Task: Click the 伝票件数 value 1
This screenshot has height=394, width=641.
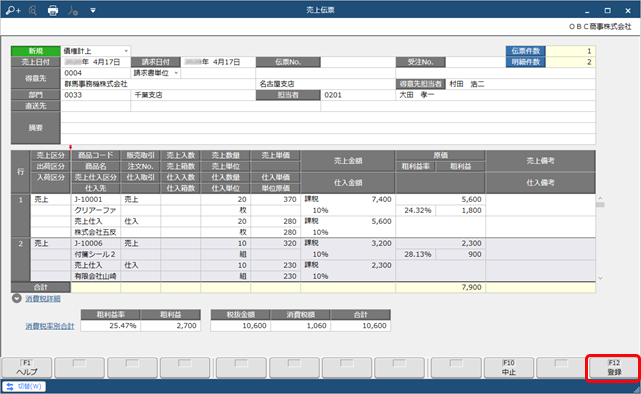Action: 571,51
